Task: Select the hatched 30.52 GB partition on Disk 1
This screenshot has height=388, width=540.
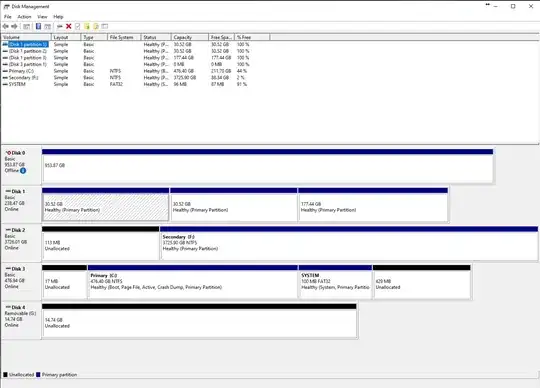Action: coord(105,205)
